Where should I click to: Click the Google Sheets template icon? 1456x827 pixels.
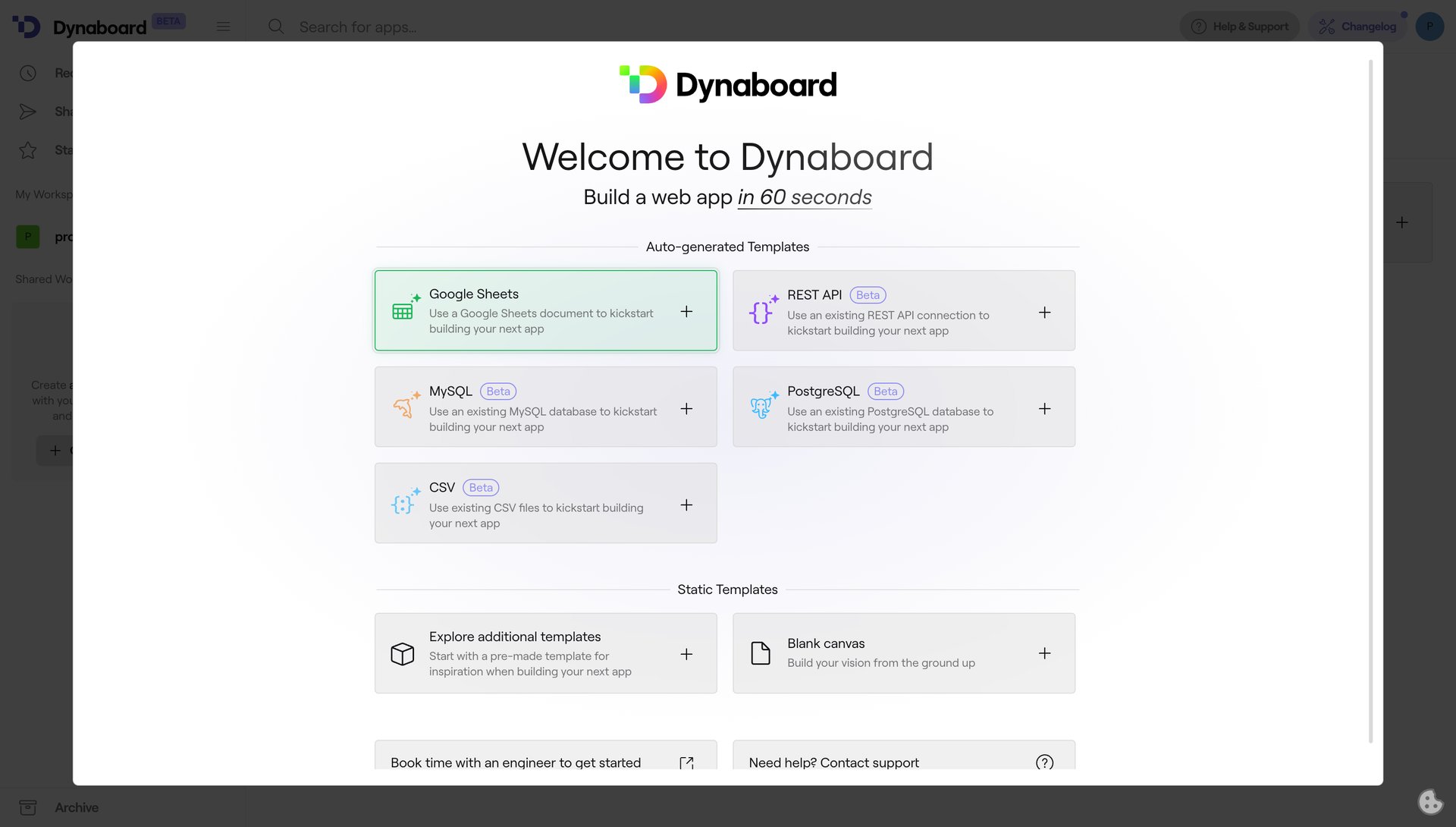(x=403, y=310)
